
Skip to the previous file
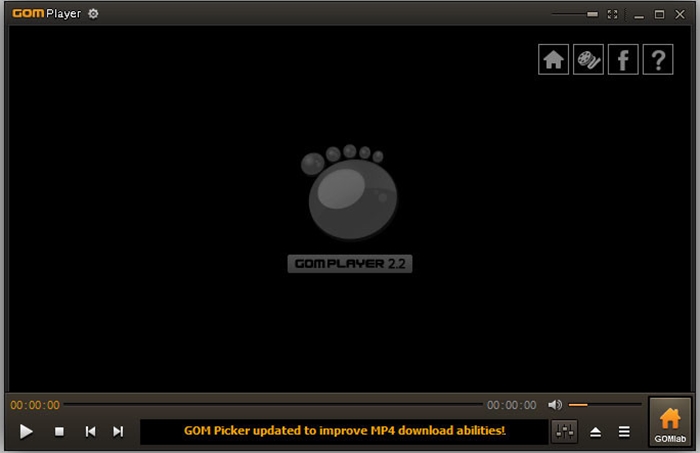point(90,432)
